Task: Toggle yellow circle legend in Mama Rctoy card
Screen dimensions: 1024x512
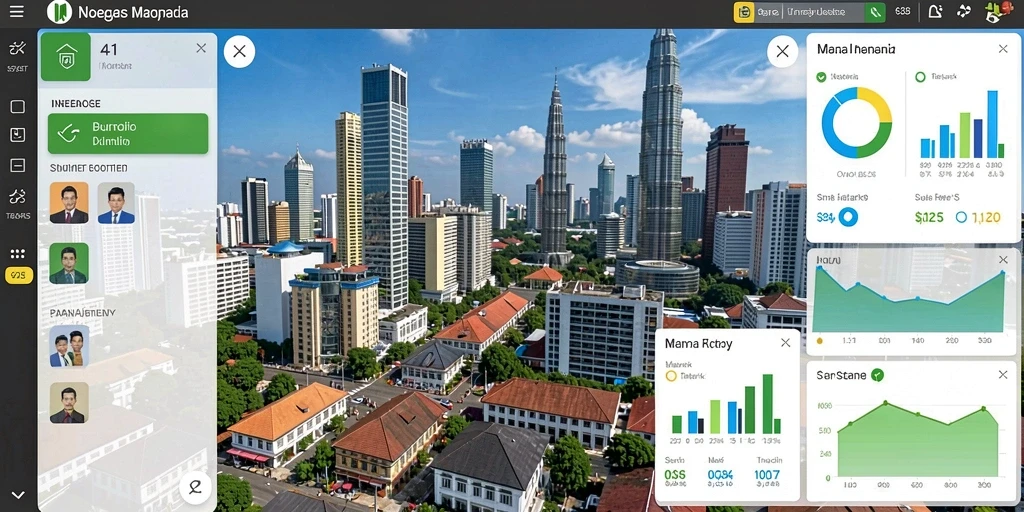Action: pyautogui.click(x=671, y=376)
